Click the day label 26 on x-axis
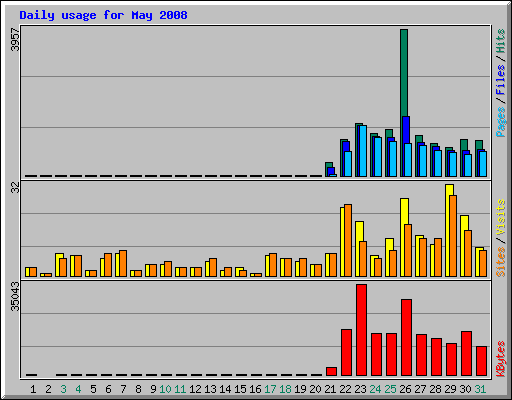Screen dimensions: 512x400 tap(405, 389)
